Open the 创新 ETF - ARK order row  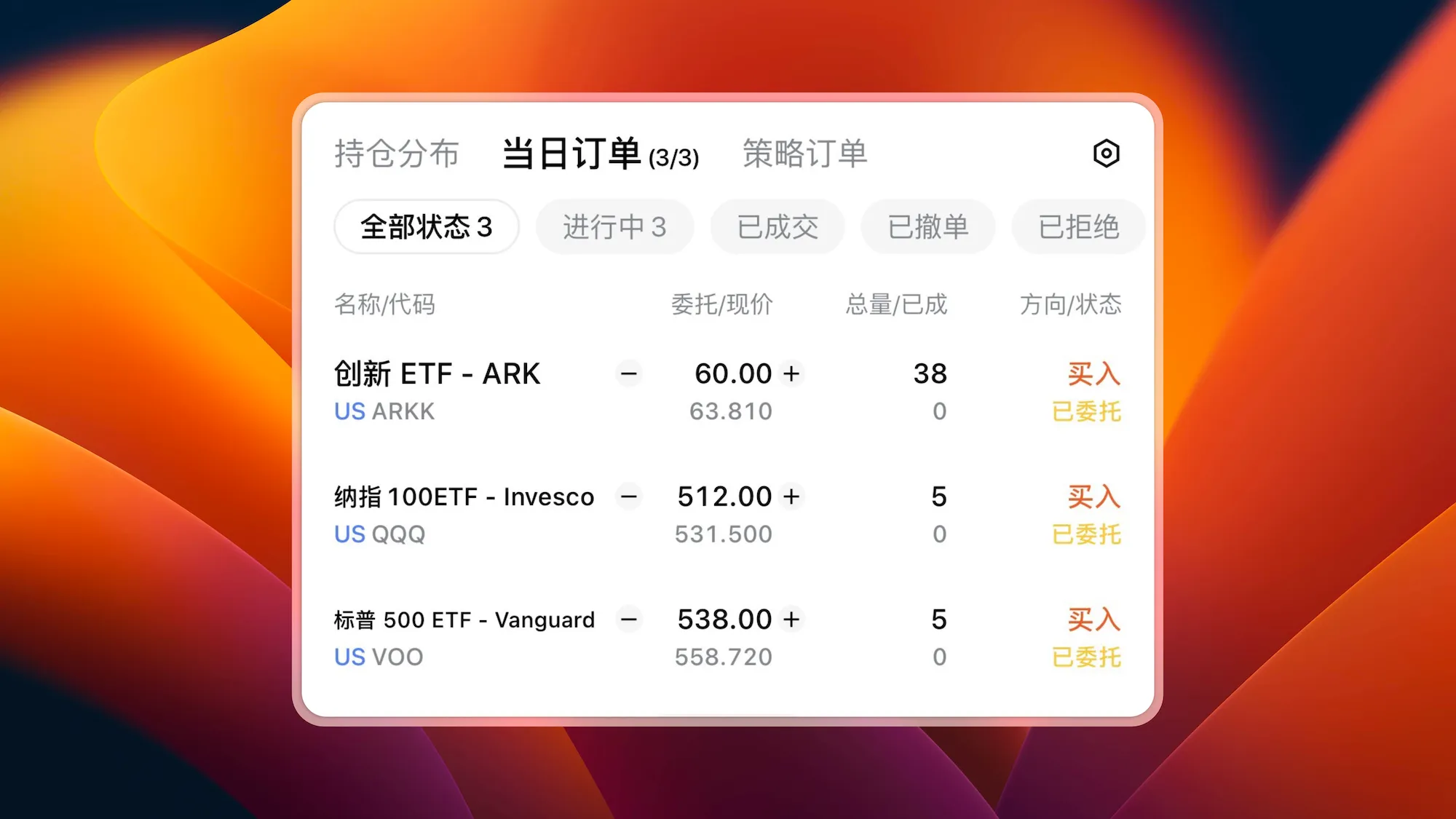[x=437, y=374]
